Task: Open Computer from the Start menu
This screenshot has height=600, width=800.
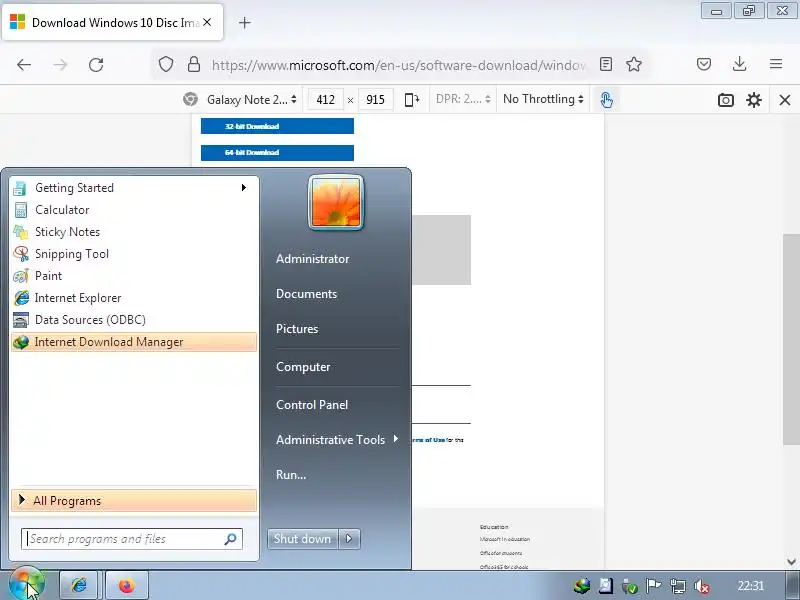Action: [303, 367]
